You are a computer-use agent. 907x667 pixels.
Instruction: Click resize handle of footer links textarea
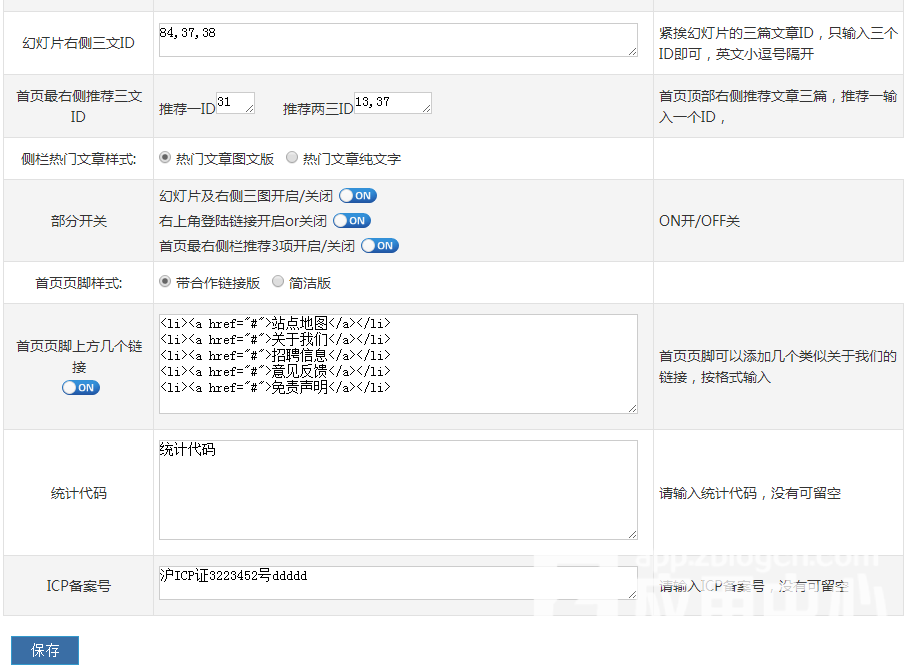(x=632, y=407)
